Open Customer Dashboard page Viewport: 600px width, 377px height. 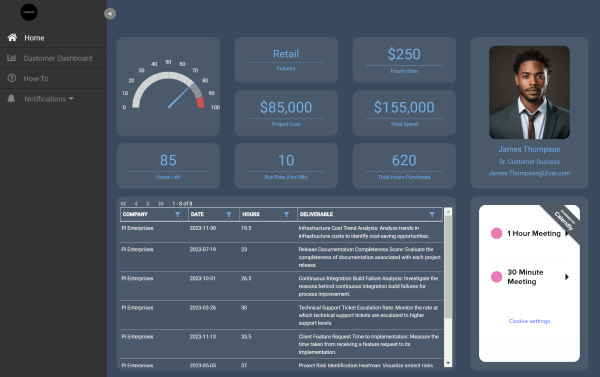[53, 58]
